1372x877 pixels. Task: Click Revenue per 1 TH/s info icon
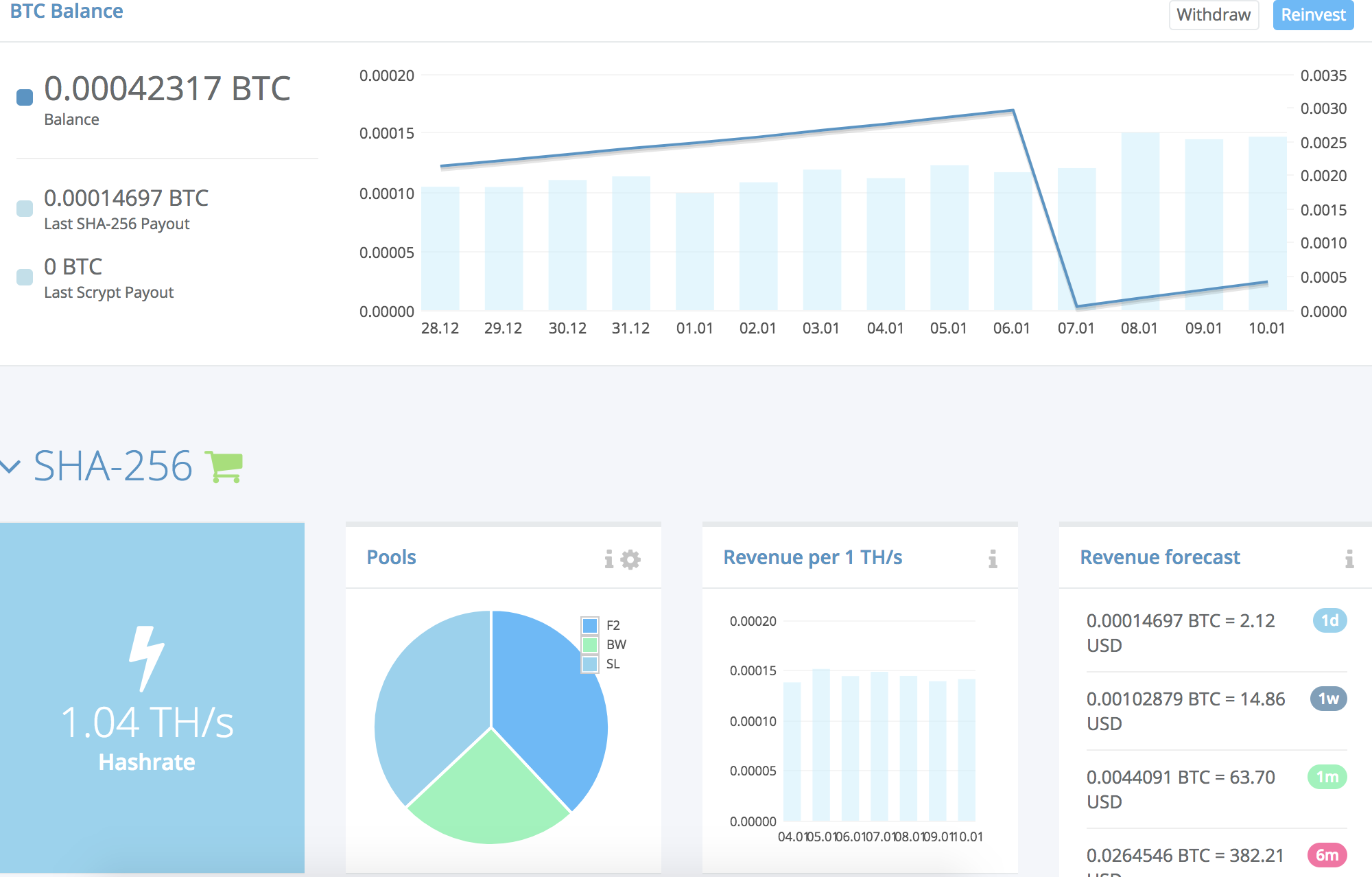993,559
